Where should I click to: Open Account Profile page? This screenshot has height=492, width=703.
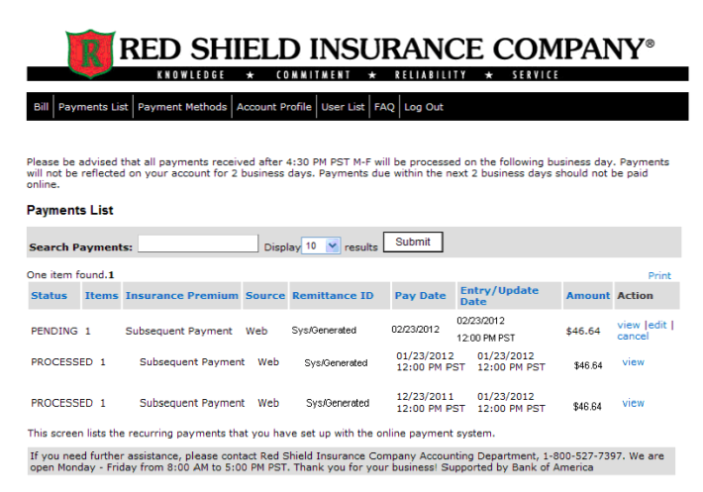(x=274, y=107)
